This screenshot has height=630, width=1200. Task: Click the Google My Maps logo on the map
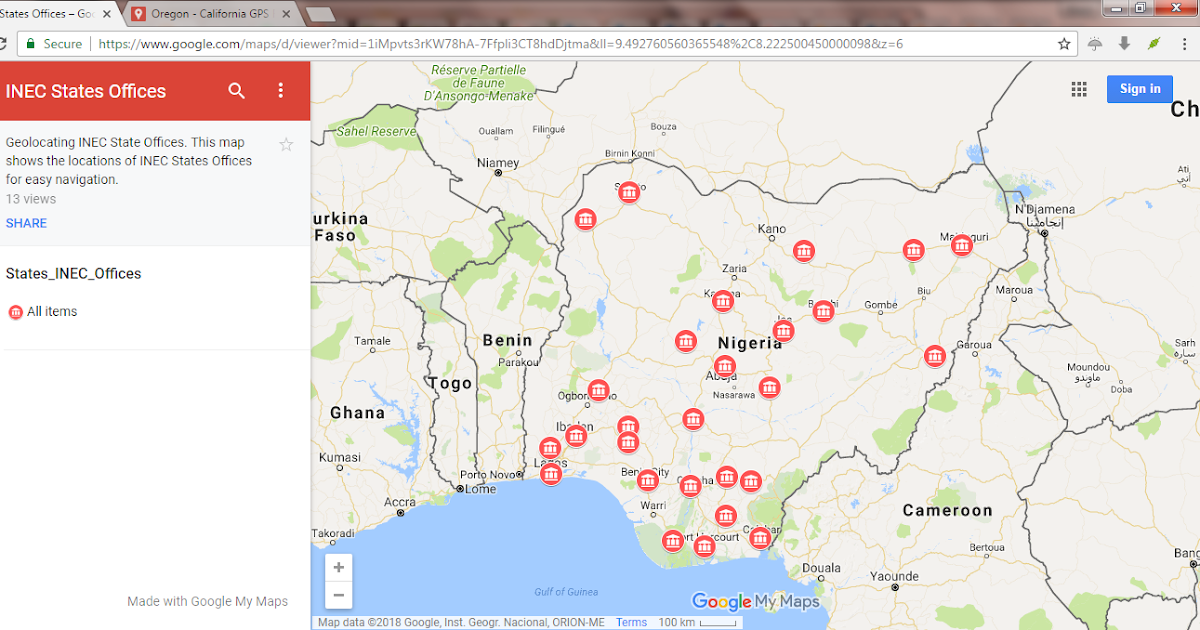coord(754,601)
